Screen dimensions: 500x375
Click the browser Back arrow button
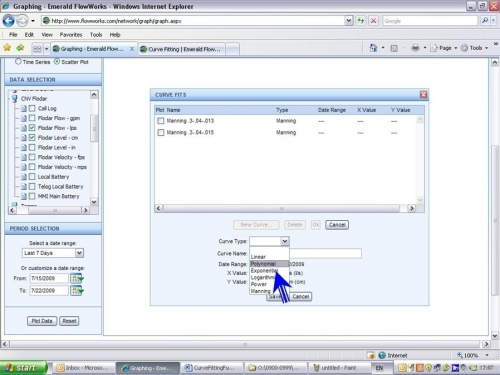tap(8, 21)
